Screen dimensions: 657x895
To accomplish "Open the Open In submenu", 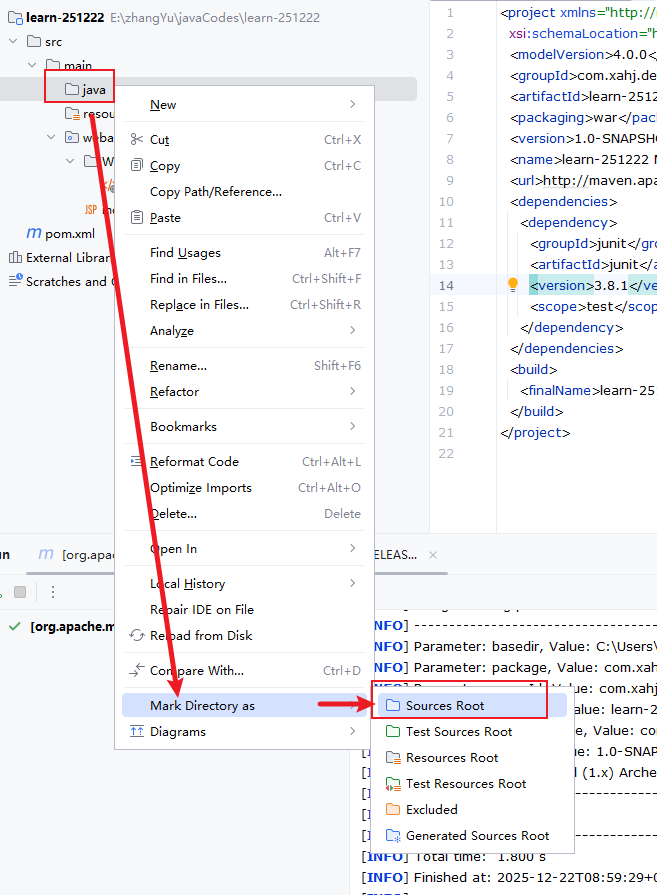I will pyautogui.click(x=244, y=549).
